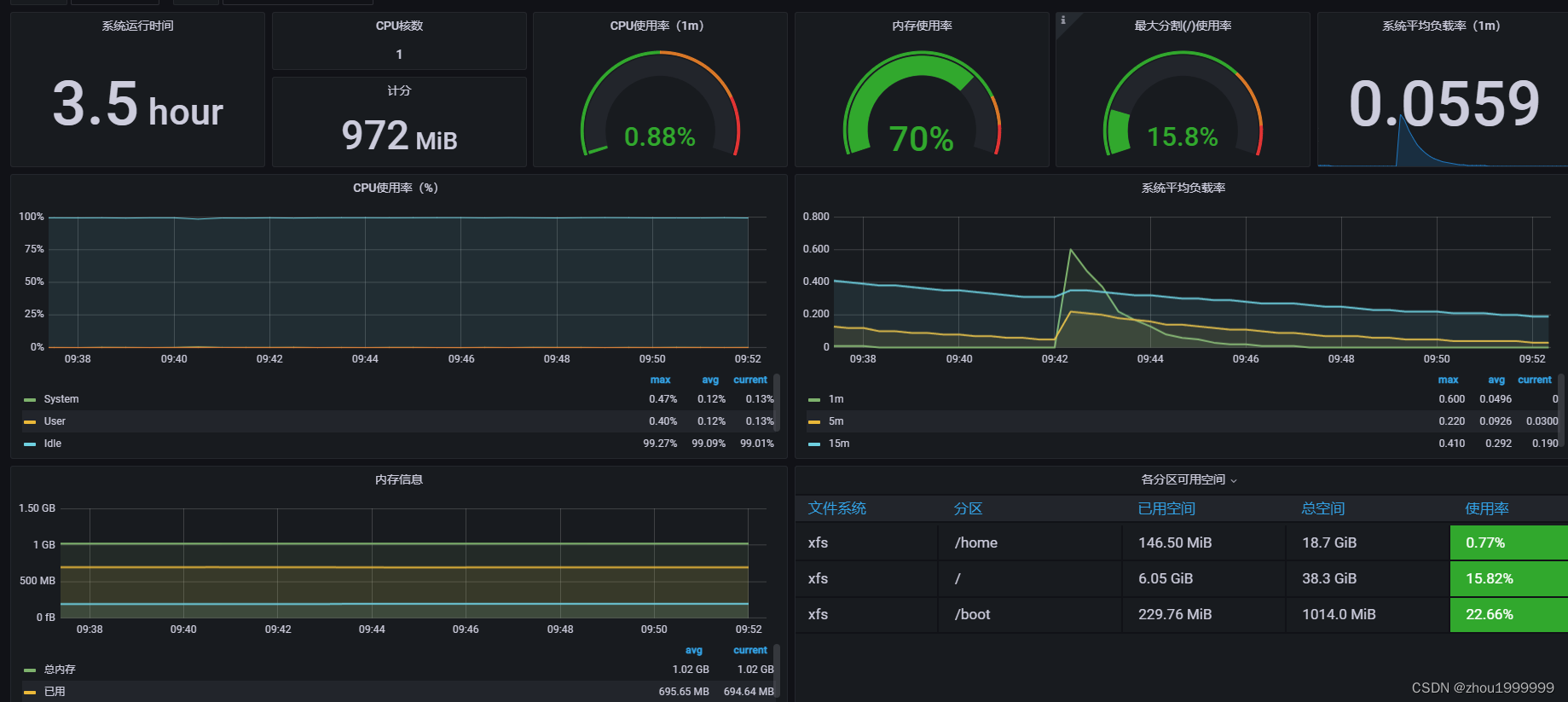Toggle the User series in CPU legend

tap(55, 421)
